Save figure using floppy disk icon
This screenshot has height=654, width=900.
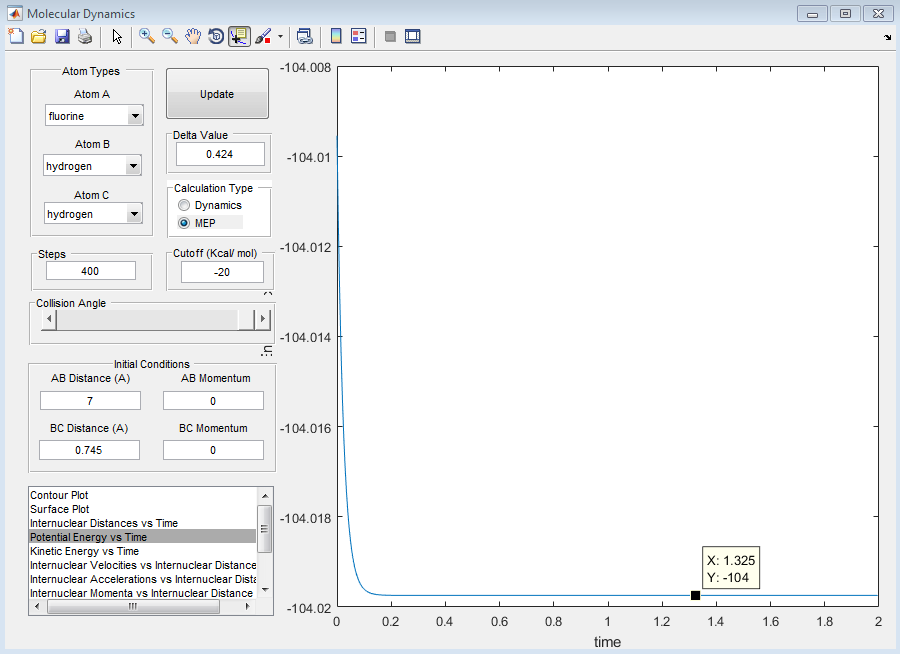pos(62,37)
